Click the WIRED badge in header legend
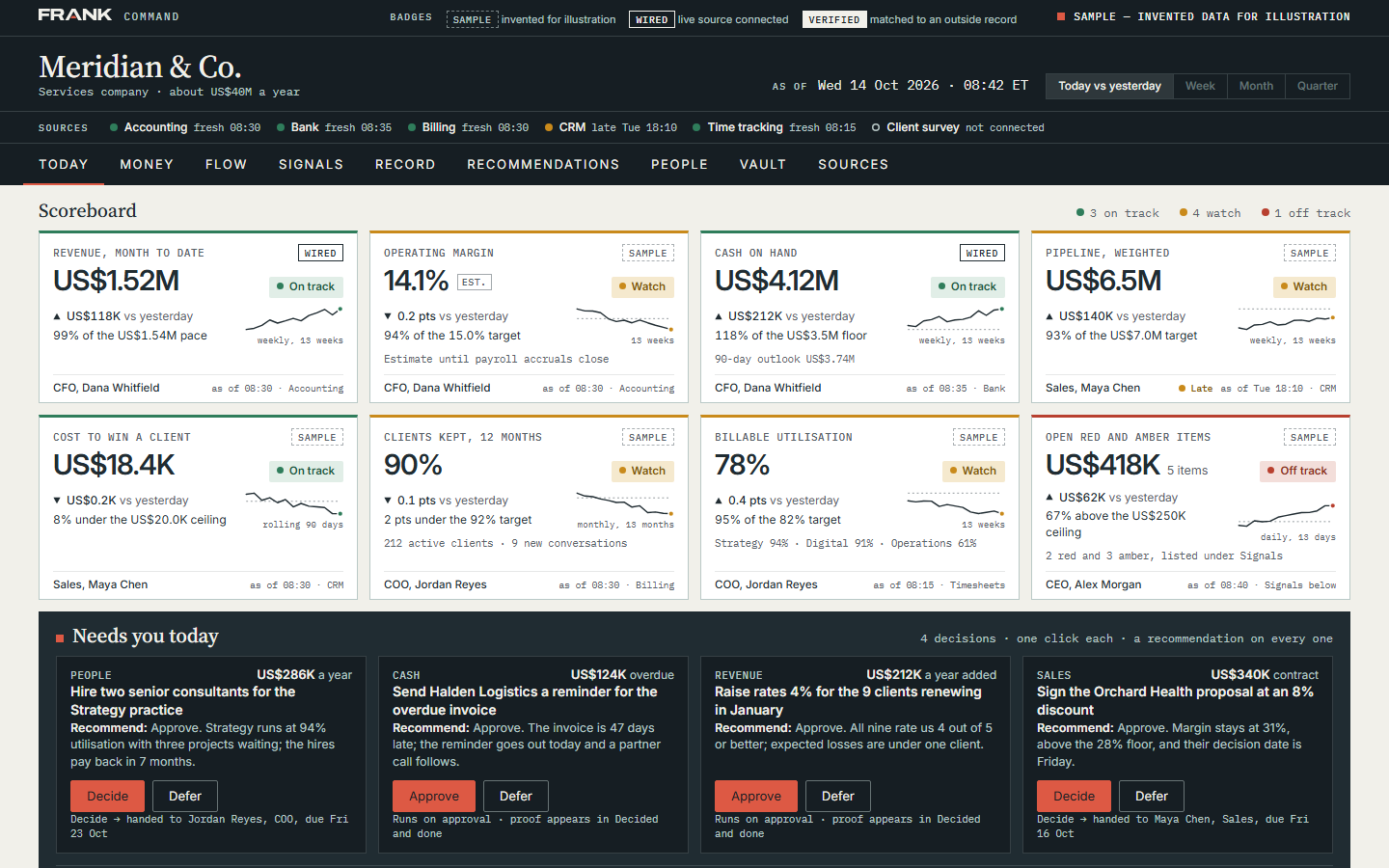This screenshot has width=1389, height=868. 652,19
